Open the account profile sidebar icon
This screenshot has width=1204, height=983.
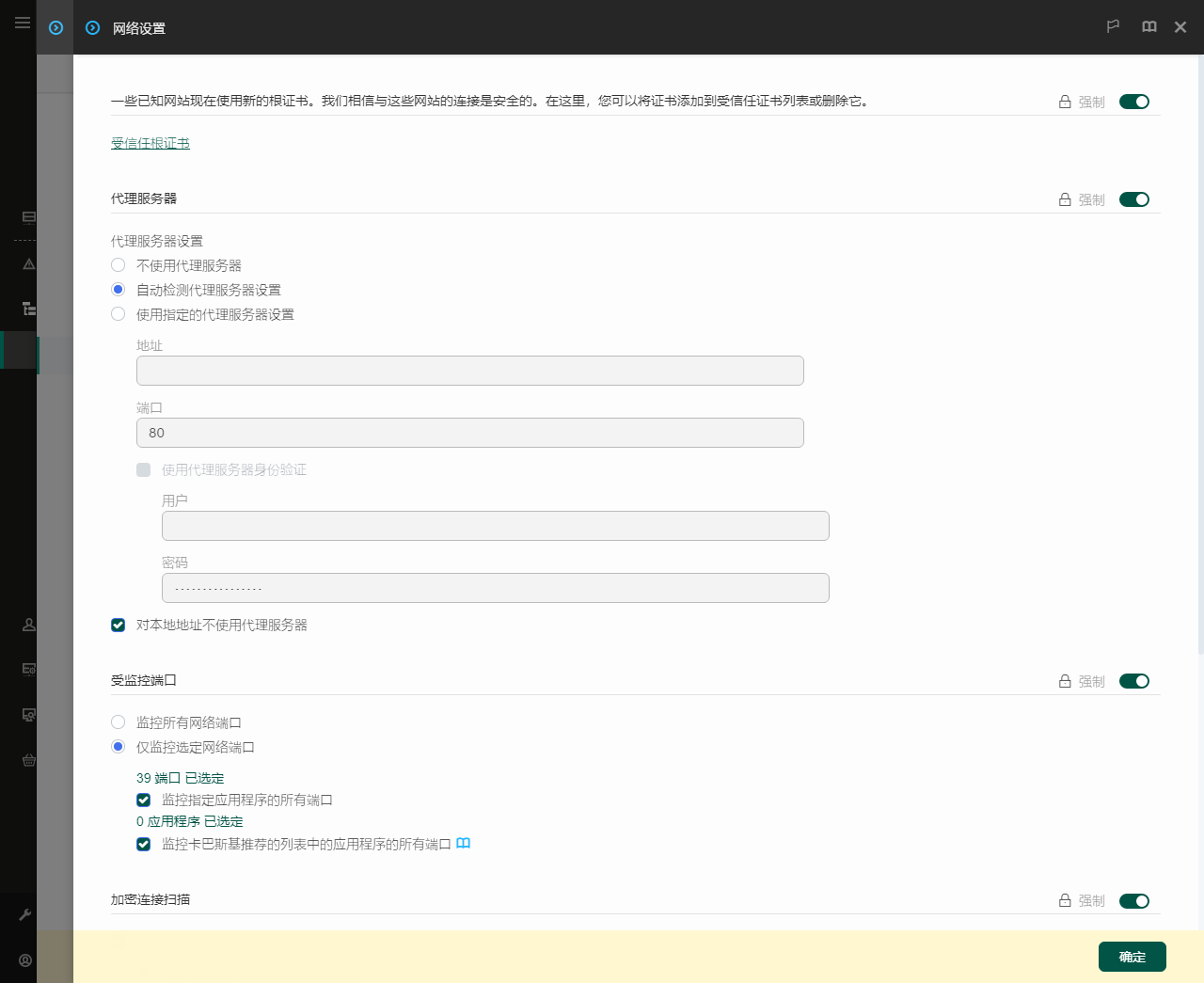click(25, 960)
